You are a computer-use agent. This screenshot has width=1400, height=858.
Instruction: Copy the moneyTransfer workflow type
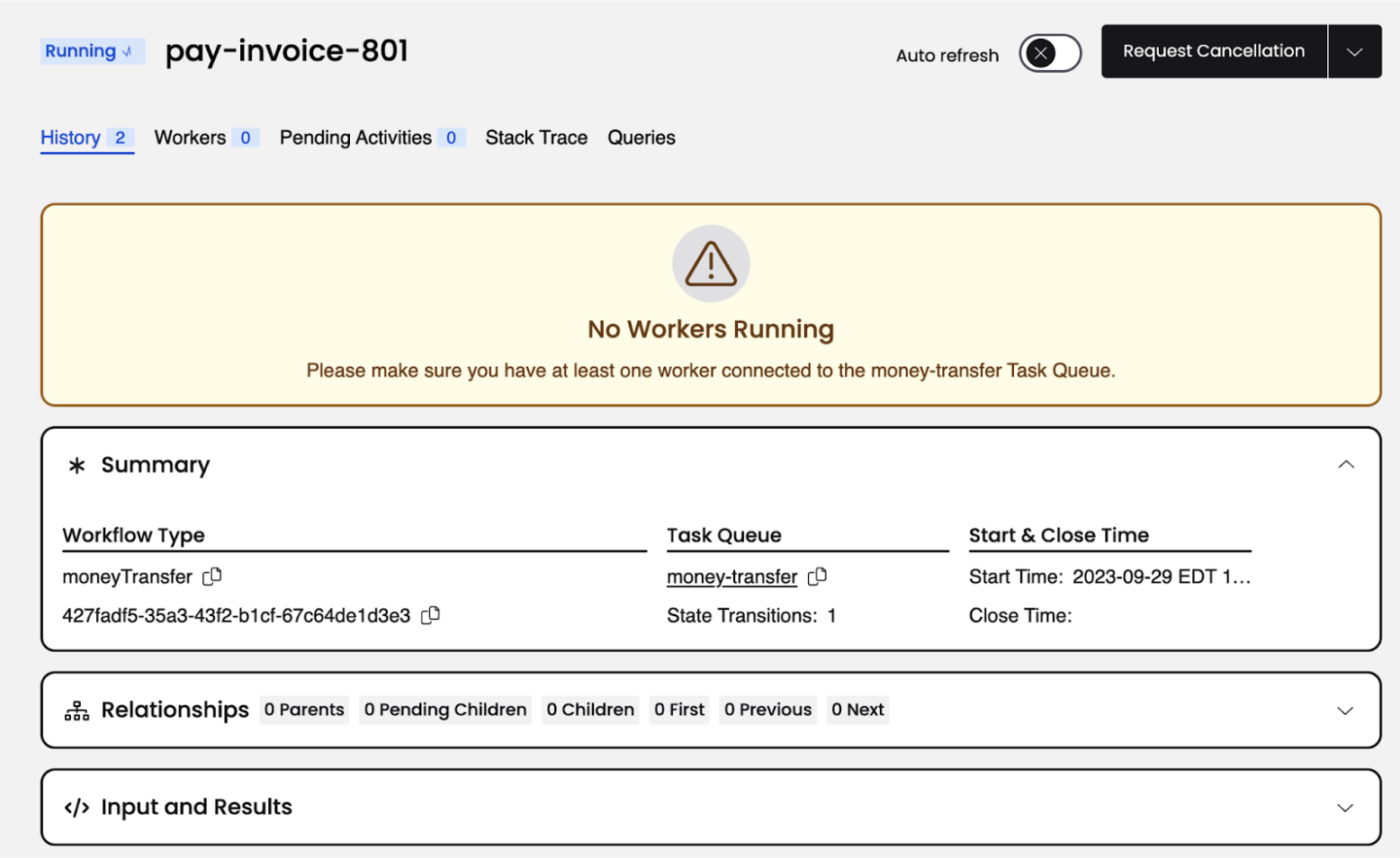212,576
